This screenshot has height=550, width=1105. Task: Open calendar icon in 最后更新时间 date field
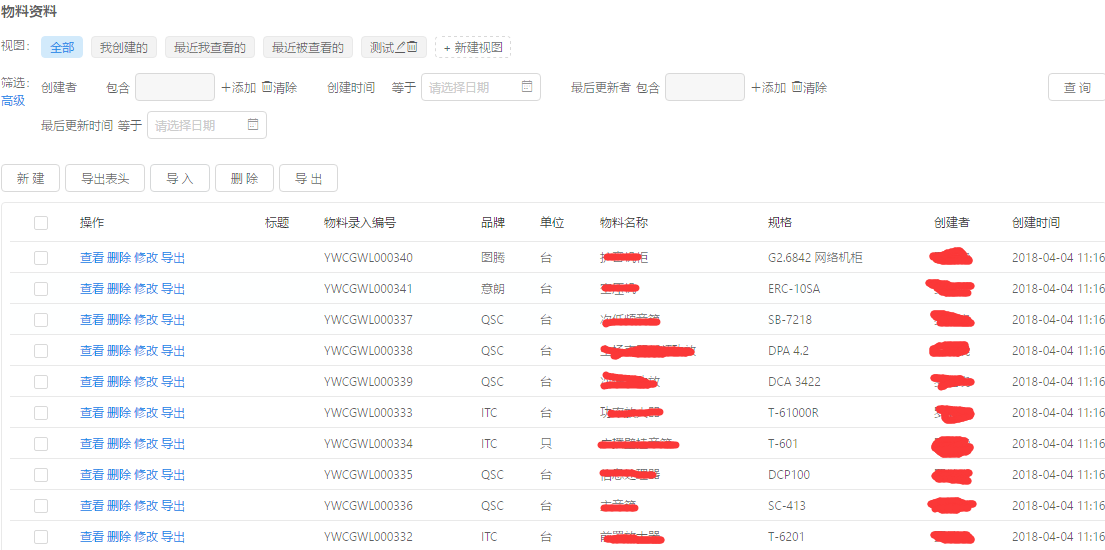point(253,125)
